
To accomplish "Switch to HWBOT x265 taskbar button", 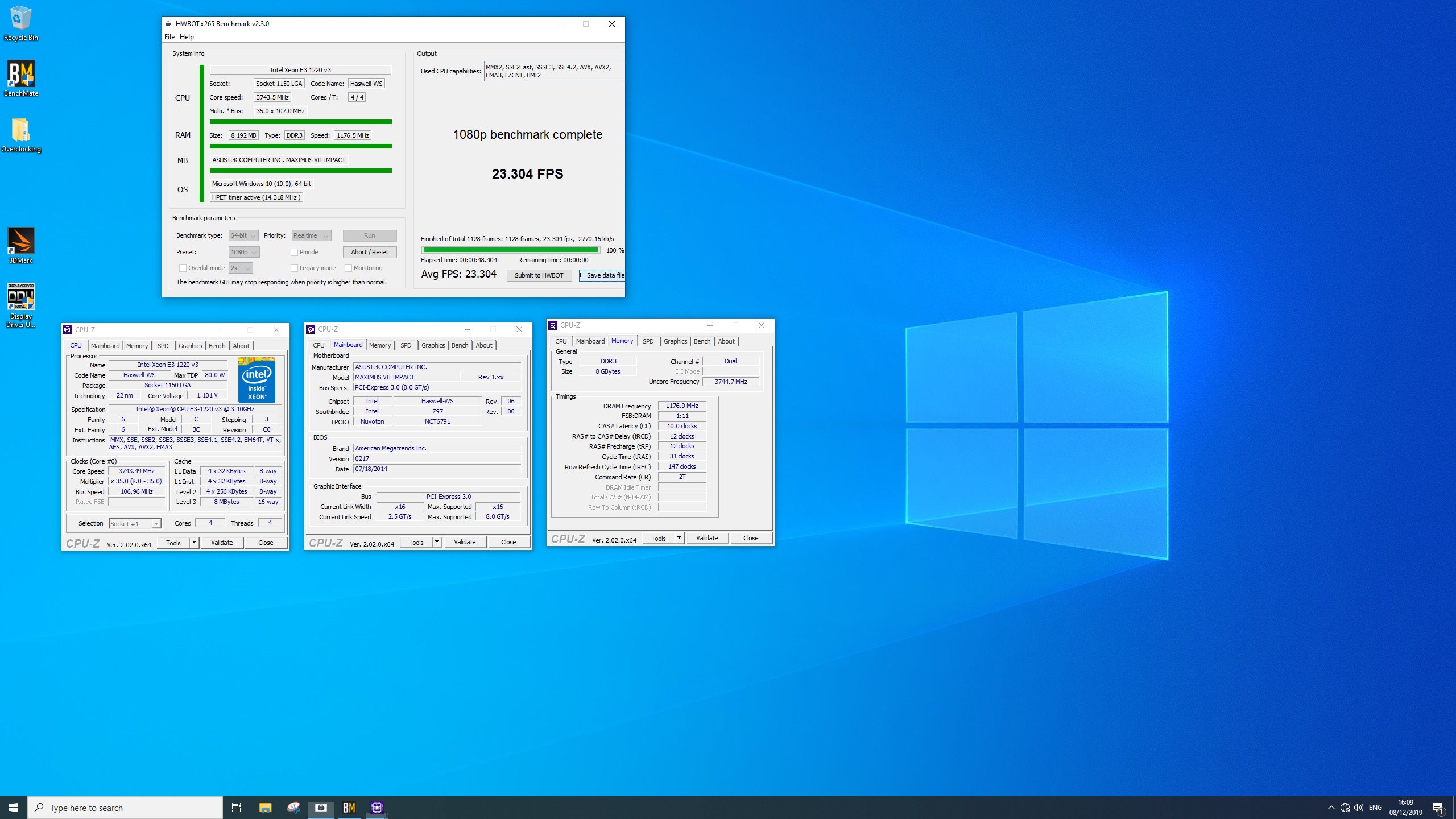I will (x=321, y=808).
